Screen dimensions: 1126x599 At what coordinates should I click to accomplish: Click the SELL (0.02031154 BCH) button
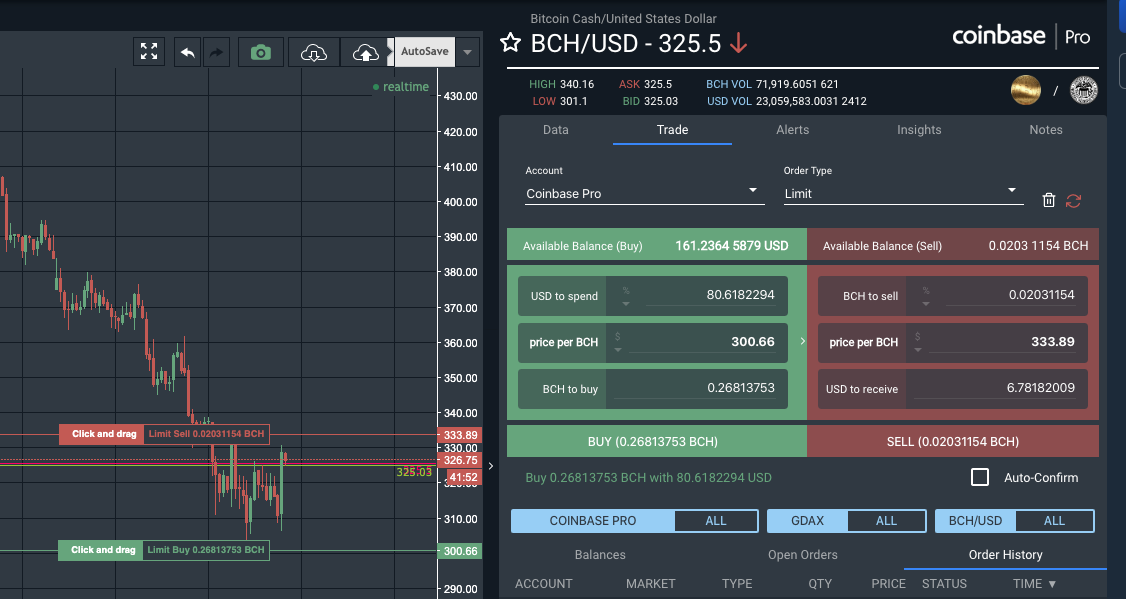(952, 441)
